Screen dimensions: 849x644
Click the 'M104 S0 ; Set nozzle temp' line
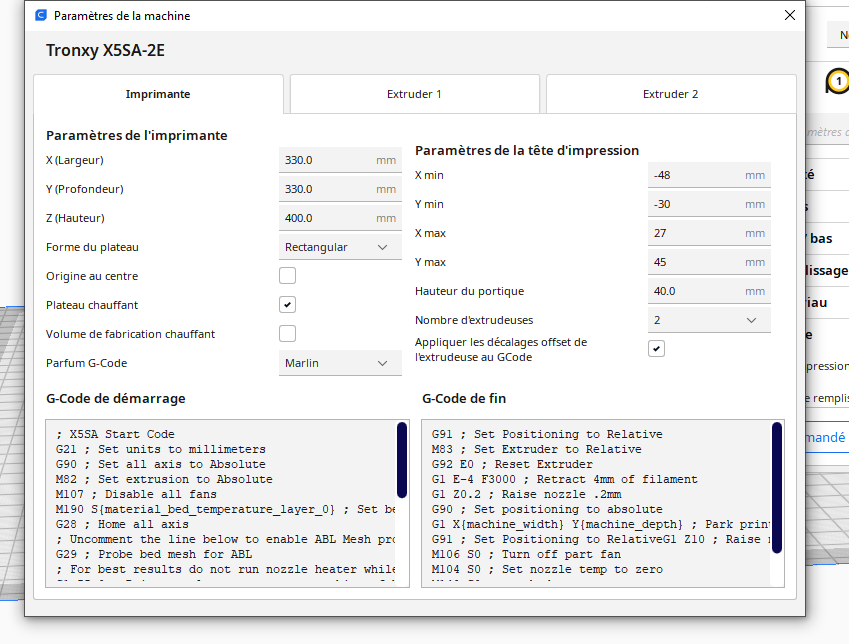click(x=547, y=570)
